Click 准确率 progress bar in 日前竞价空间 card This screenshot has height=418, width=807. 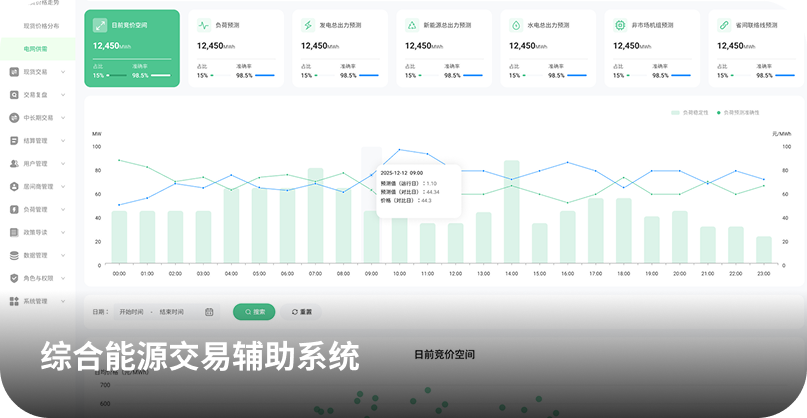[161, 76]
